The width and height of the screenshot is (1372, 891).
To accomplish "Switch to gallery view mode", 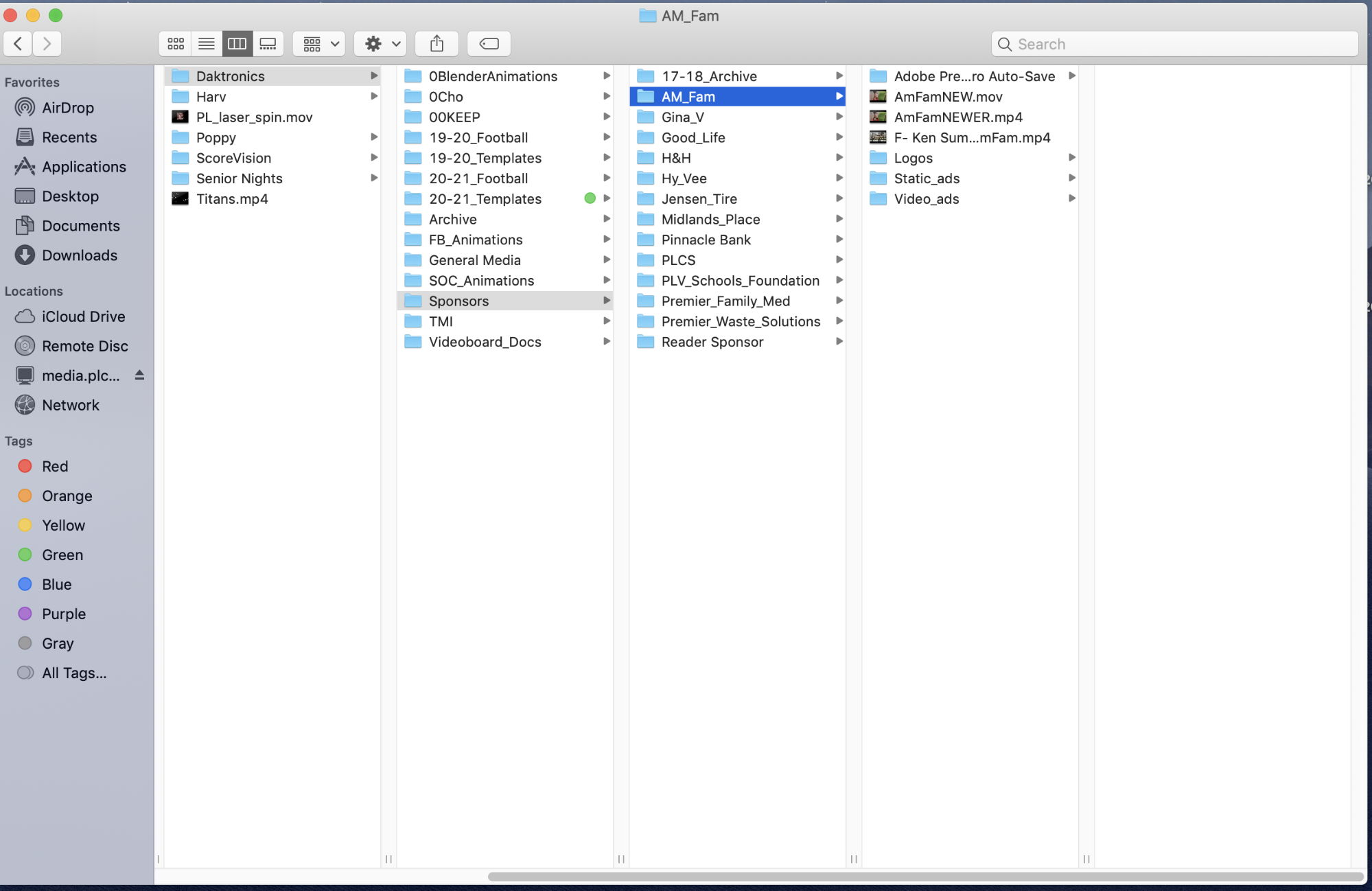I will coord(268,44).
